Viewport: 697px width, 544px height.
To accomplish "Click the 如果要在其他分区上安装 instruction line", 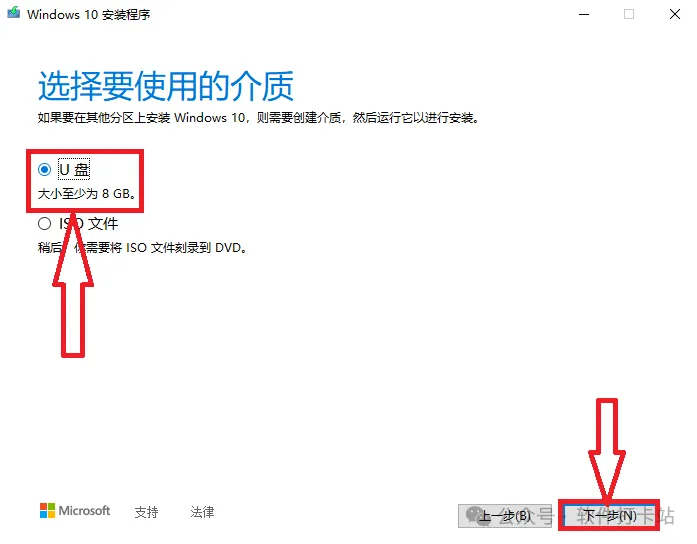I will coord(258,118).
